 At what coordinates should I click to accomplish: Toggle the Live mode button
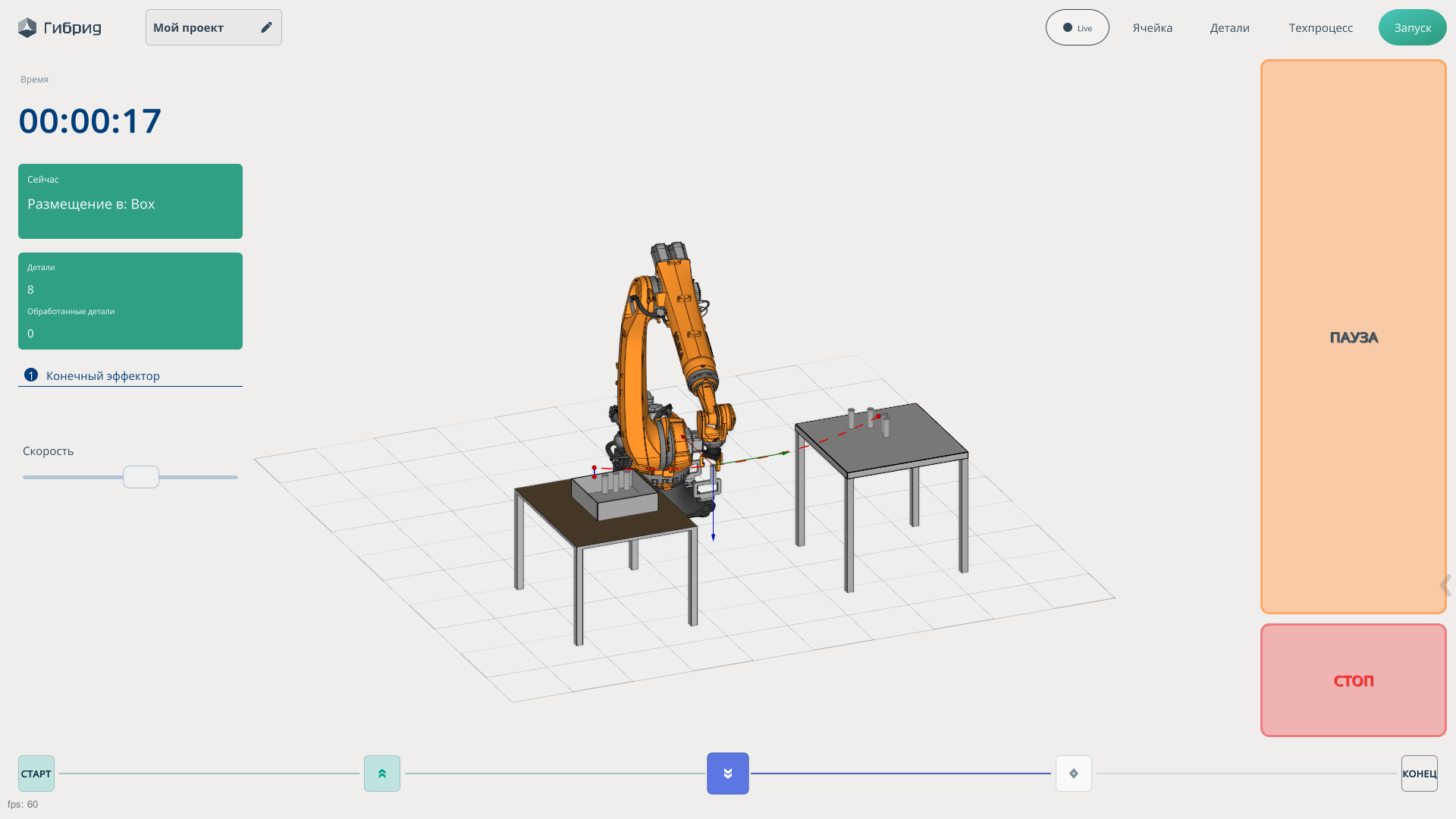[x=1078, y=28]
